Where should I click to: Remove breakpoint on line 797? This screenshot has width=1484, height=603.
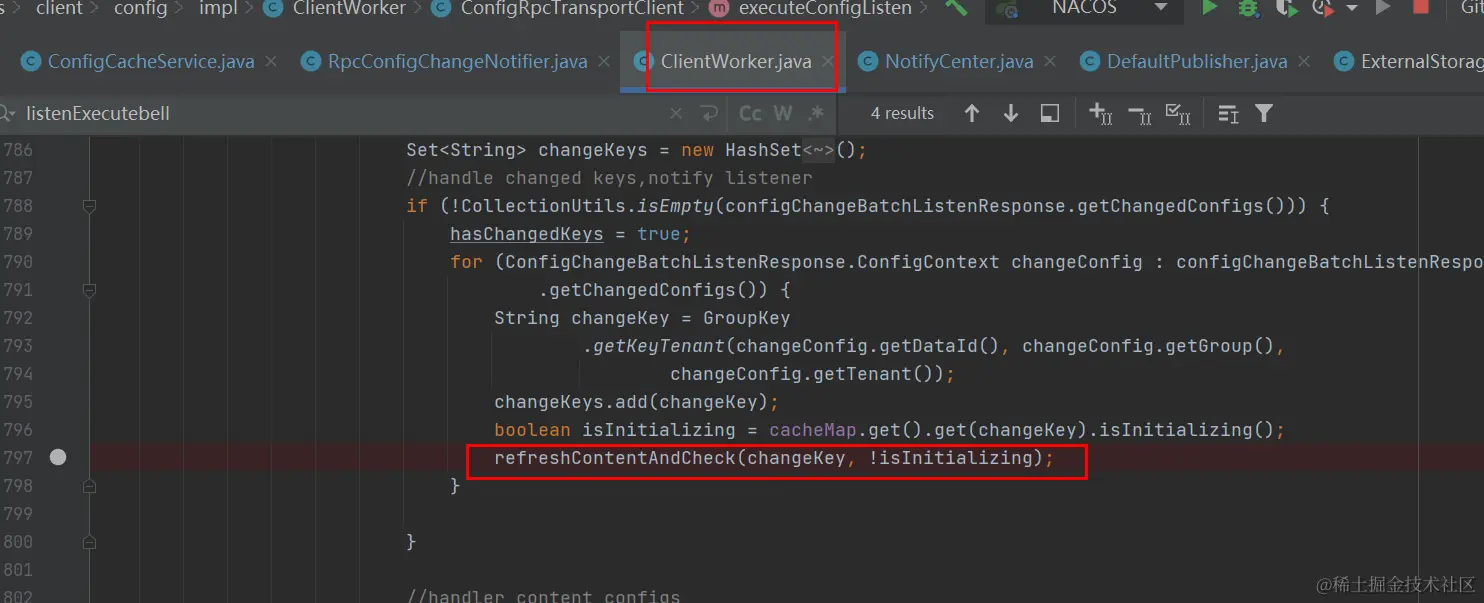(58, 457)
